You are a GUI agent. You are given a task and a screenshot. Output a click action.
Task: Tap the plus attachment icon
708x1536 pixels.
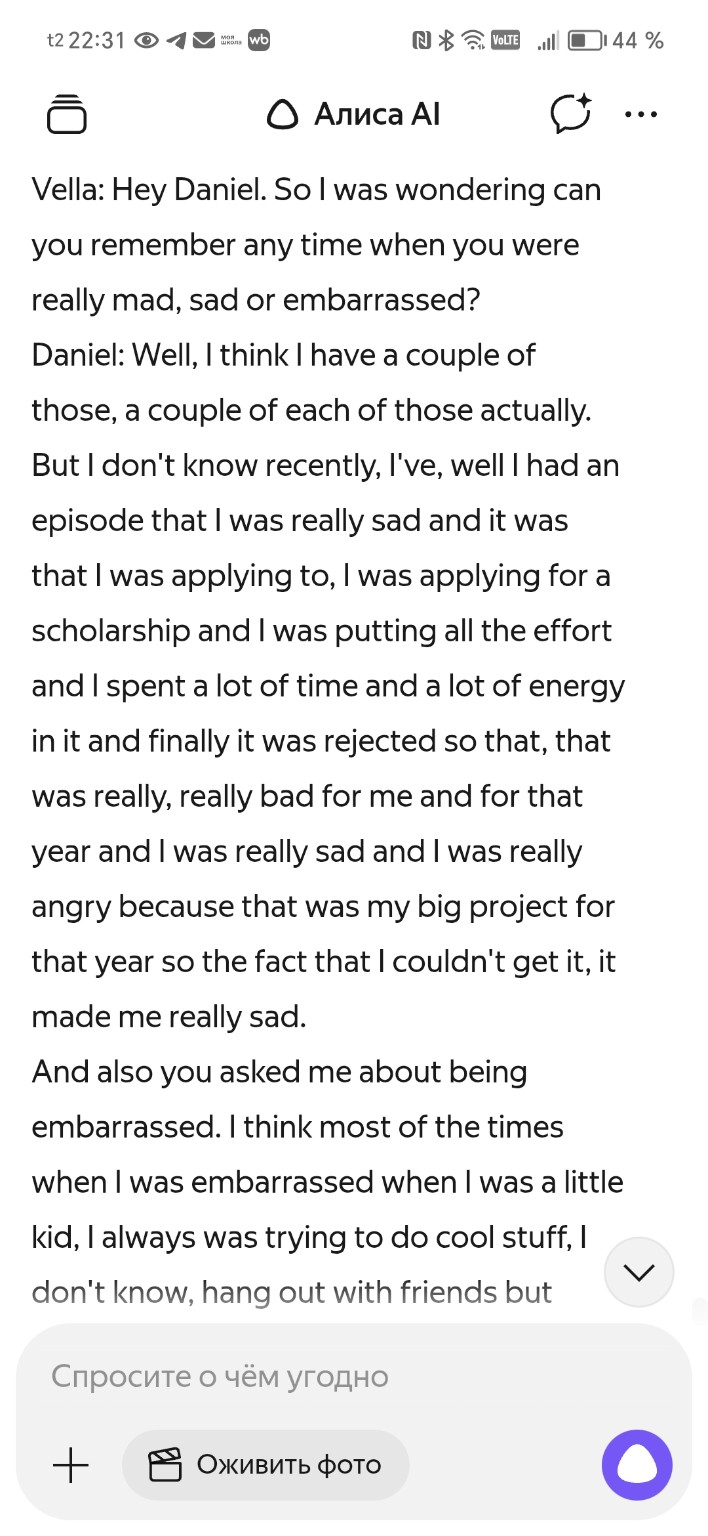point(70,1466)
